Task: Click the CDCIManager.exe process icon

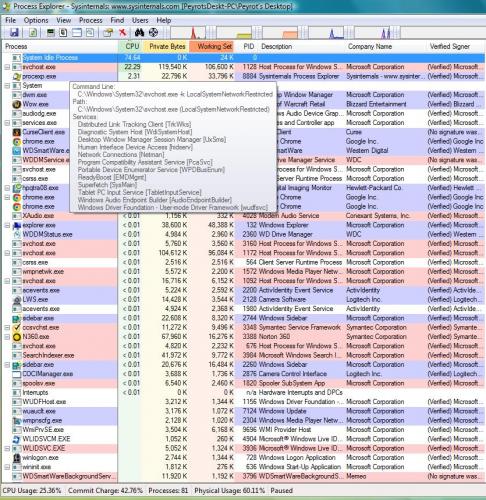Action: (x=17, y=374)
